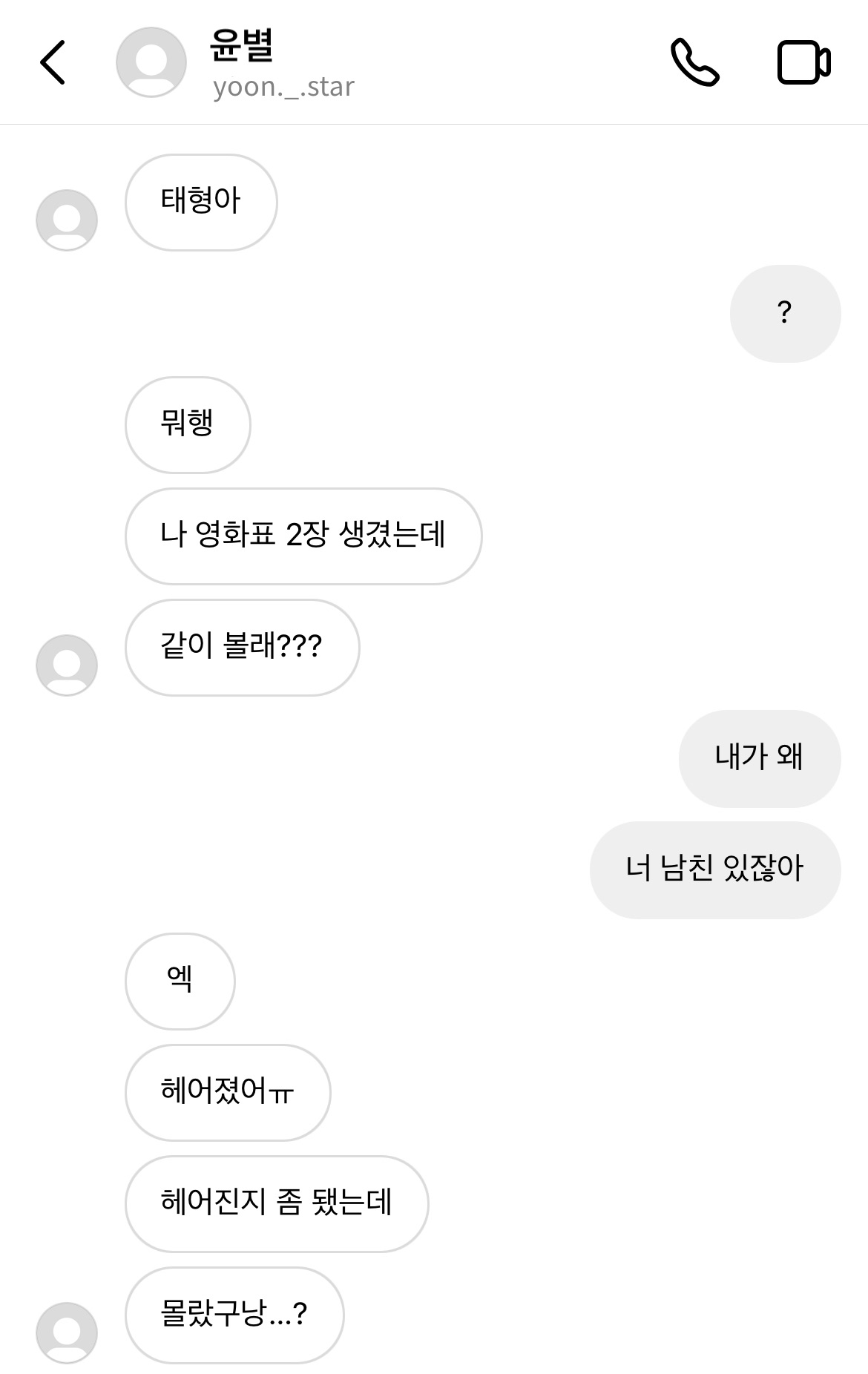Select the 엑 message bubble
Image resolution: width=868 pixels, height=1374 pixels.
tap(180, 981)
